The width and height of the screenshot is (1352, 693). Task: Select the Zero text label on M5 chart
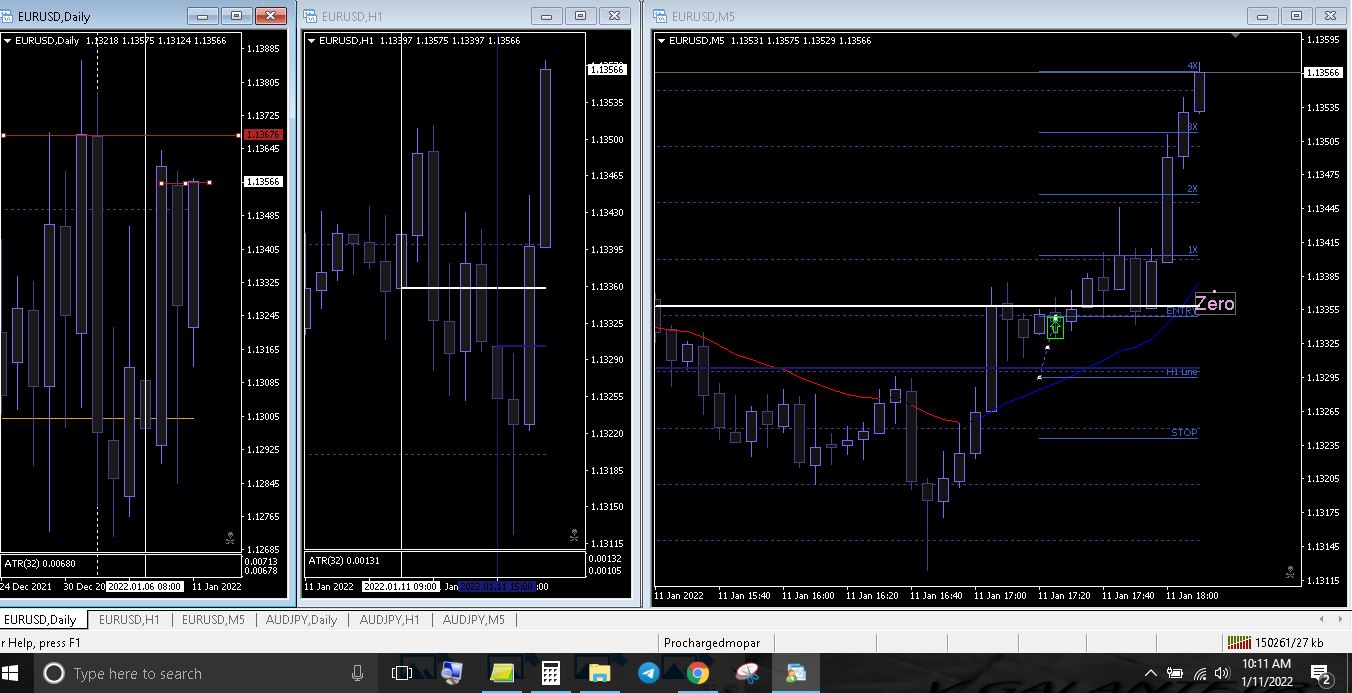(x=1215, y=304)
